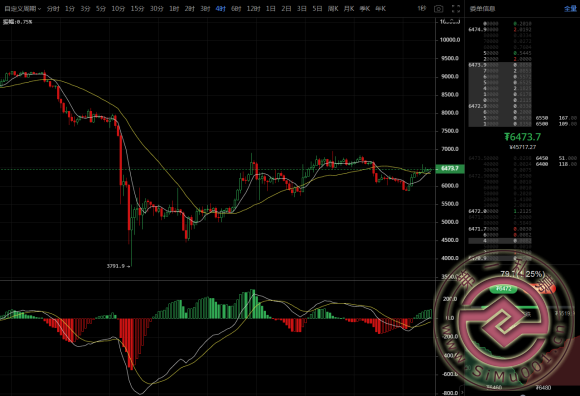Choose the 1日 daily interval
580x396 pixels.
[x=270, y=9]
